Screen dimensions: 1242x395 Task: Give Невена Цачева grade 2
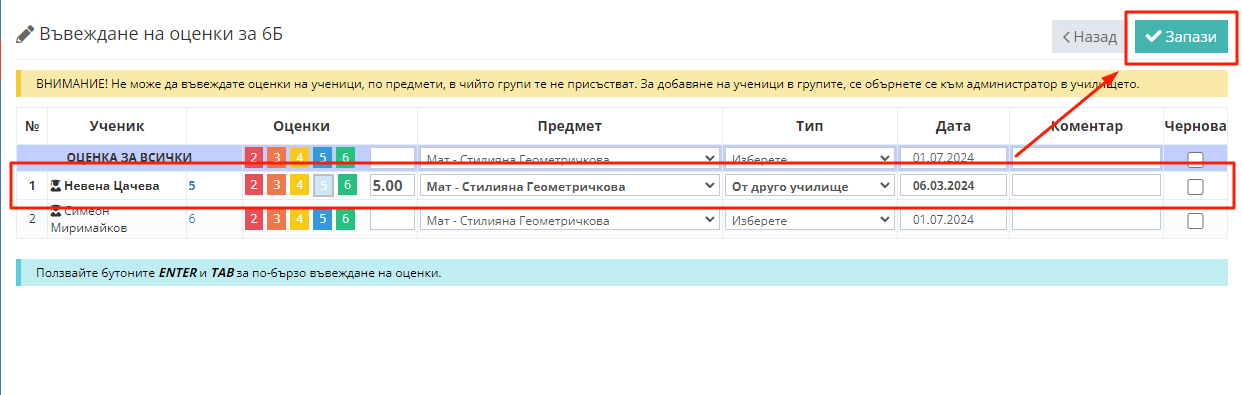click(x=254, y=185)
